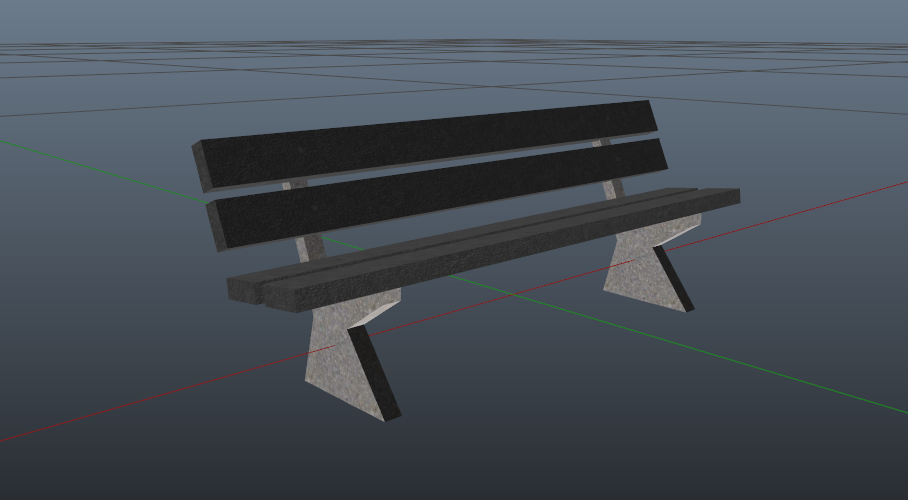Pick the right support post between backrest planks
Screen dimensions: 908x500
pyautogui.click(x=603, y=144)
